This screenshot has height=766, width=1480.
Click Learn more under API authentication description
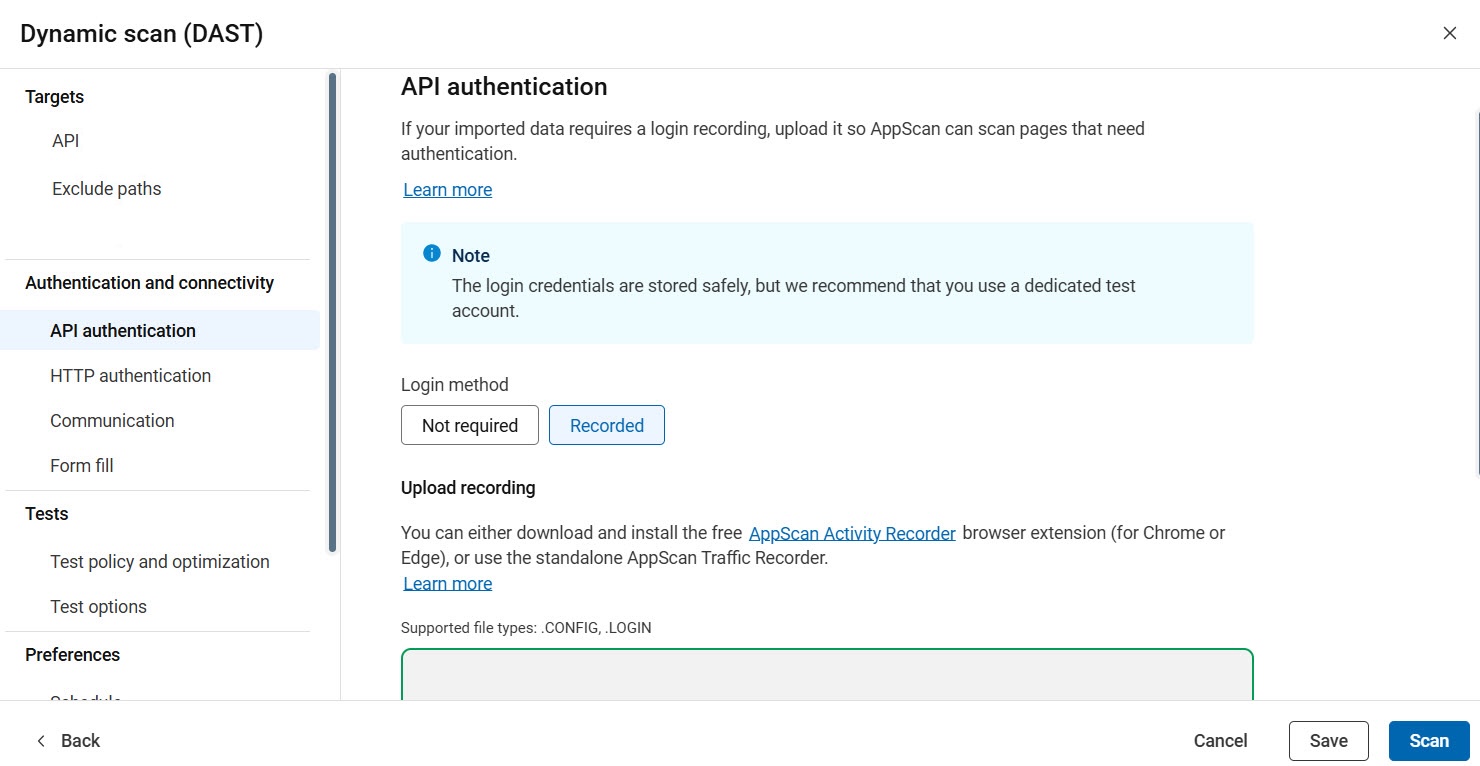click(447, 189)
